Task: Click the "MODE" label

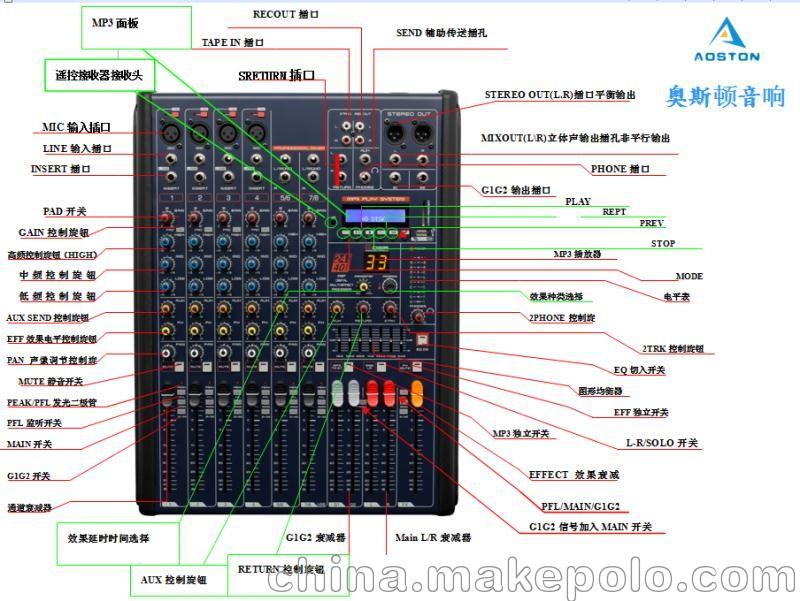Action: (689, 276)
